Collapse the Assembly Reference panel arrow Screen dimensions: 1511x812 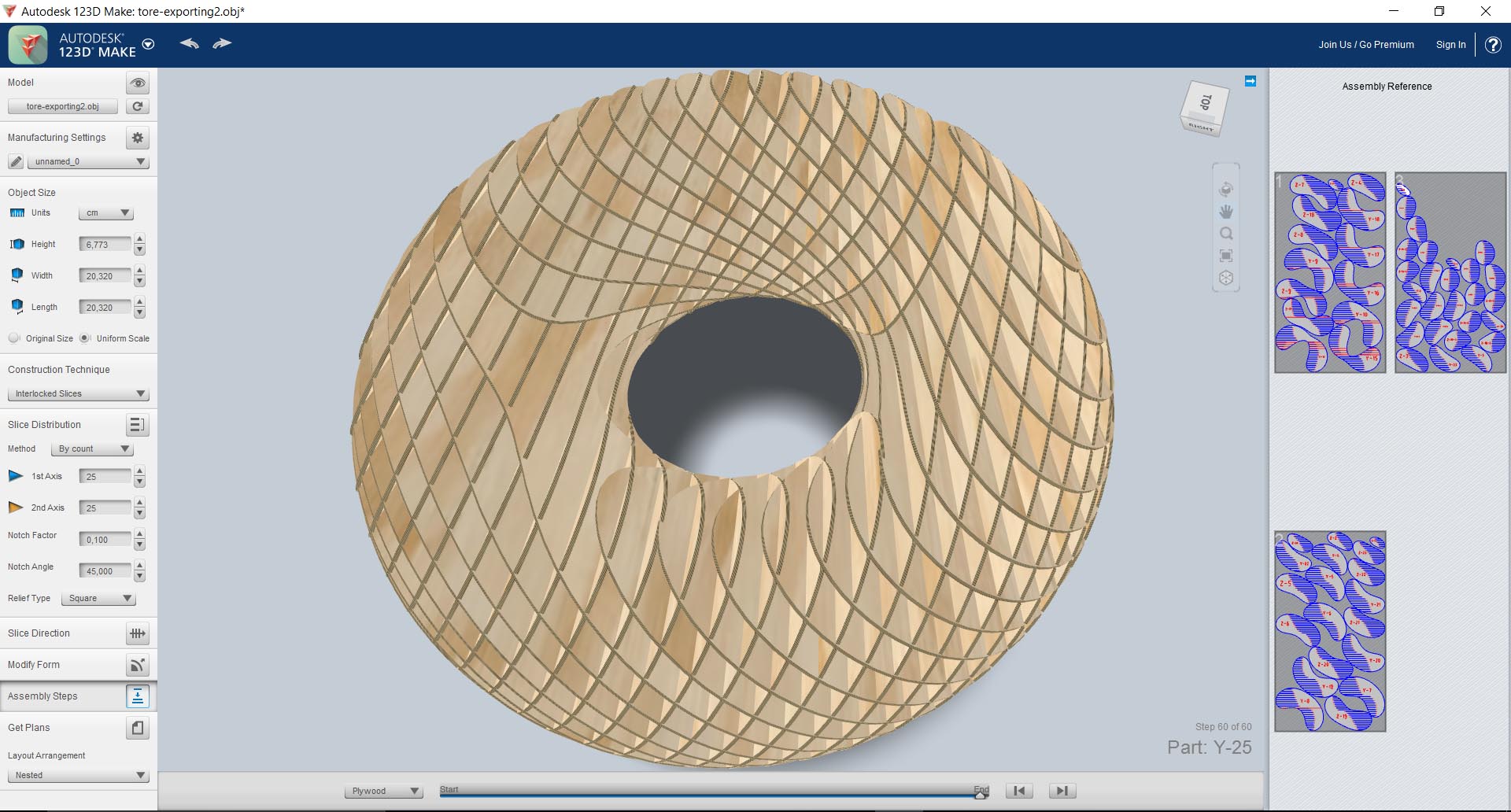pyautogui.click(x=1251, y=81)
